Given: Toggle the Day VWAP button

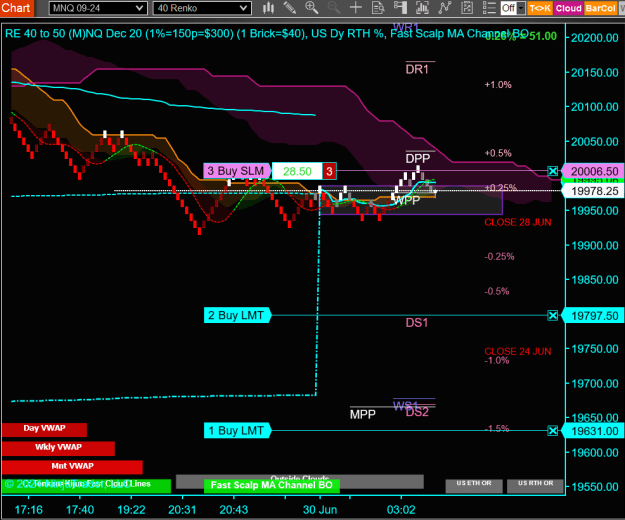Looking at the screenshot, I should 44,430.
